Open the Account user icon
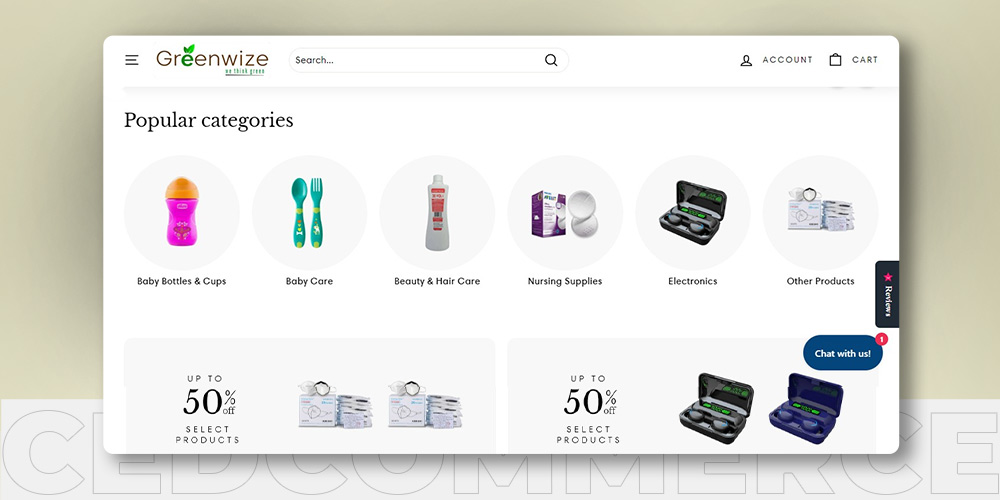Screen dimensions: 1000x500 click(746, 61)
